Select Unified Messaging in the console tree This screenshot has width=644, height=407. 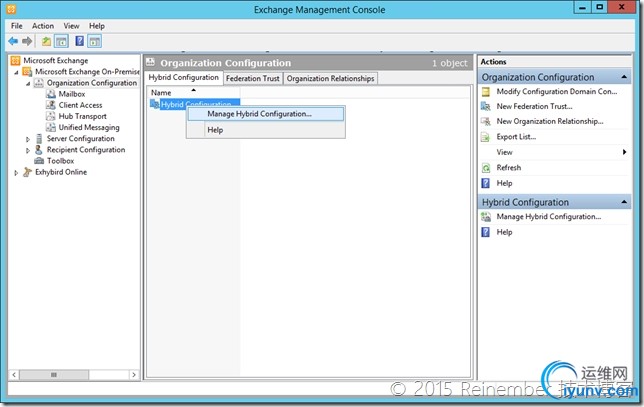[x=89, y=127]
